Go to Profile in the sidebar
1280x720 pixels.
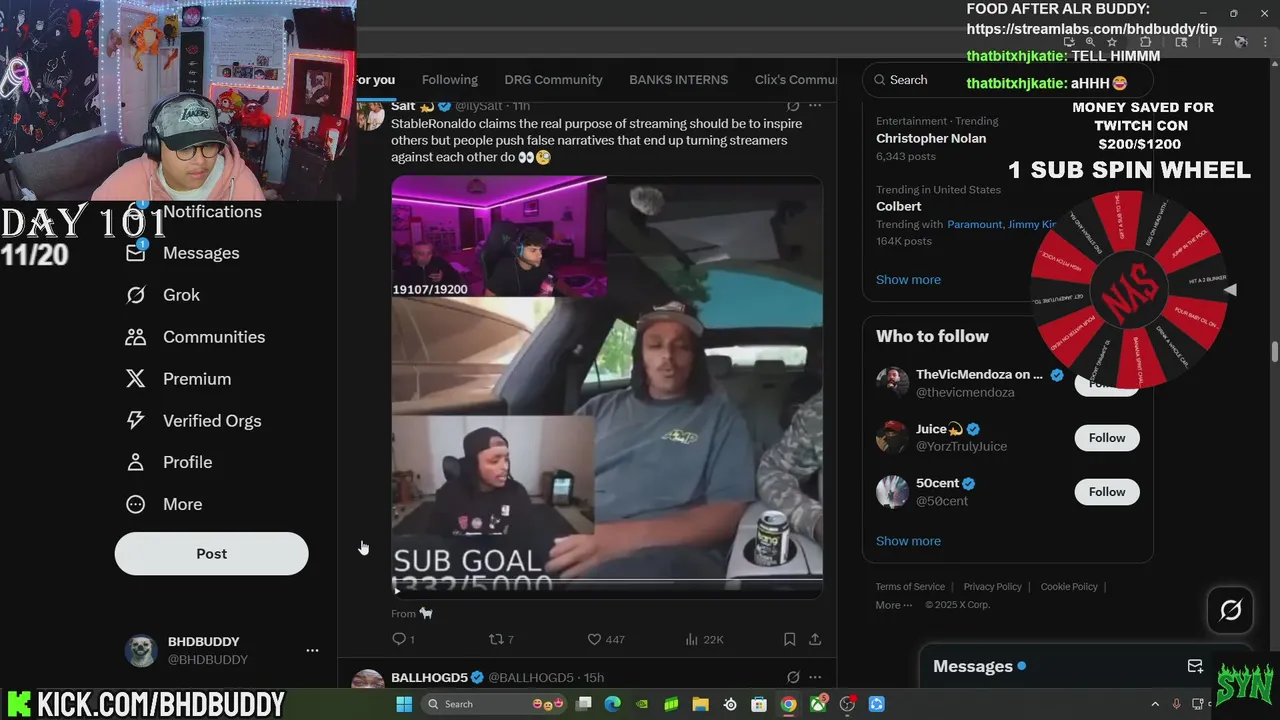pos(168,462)
